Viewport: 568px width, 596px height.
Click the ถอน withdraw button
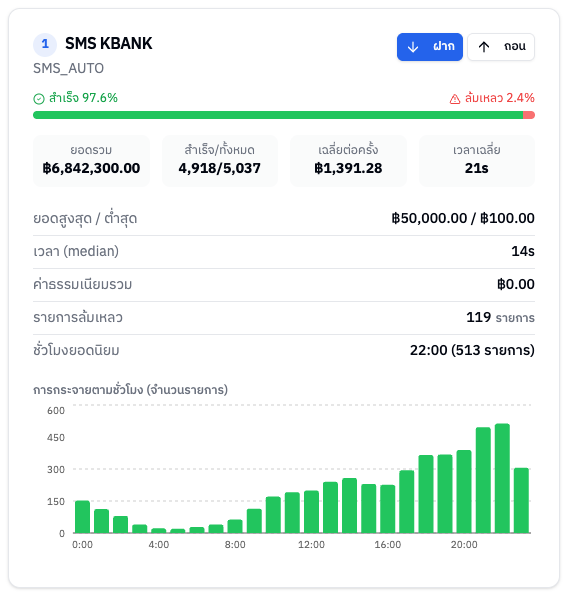tap(501, 47)
